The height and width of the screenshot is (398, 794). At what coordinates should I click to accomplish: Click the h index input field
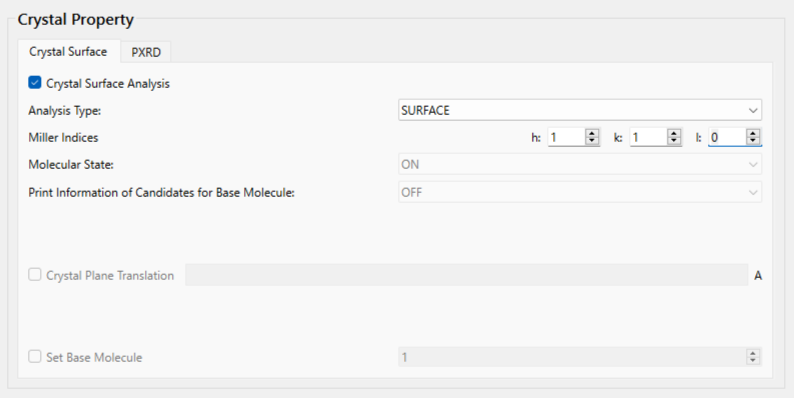pos(566,137)
